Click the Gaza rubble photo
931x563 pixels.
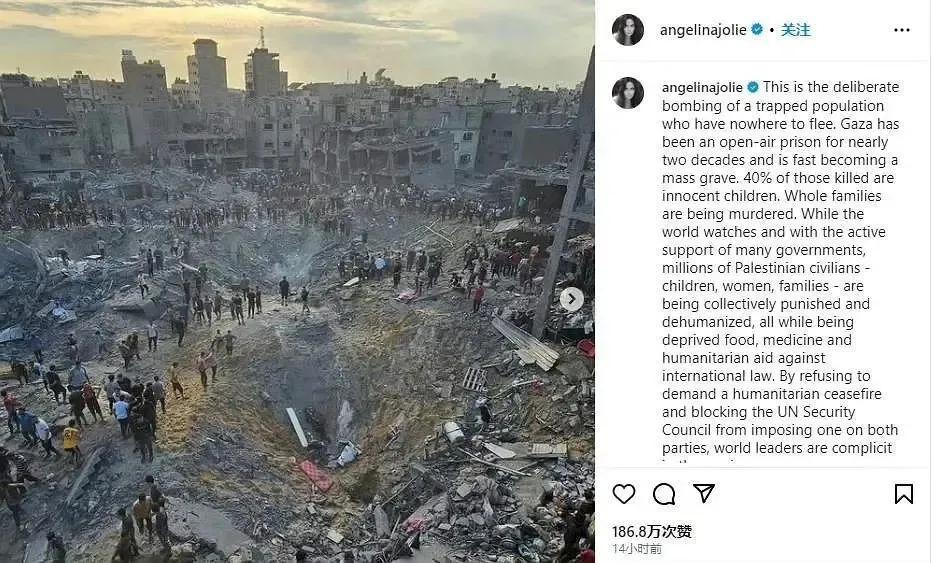click(x=297, y=282)
